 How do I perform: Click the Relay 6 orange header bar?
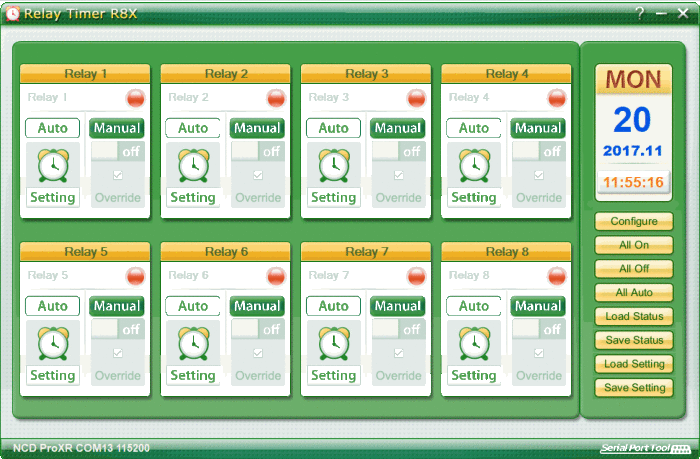coord(225,252)
